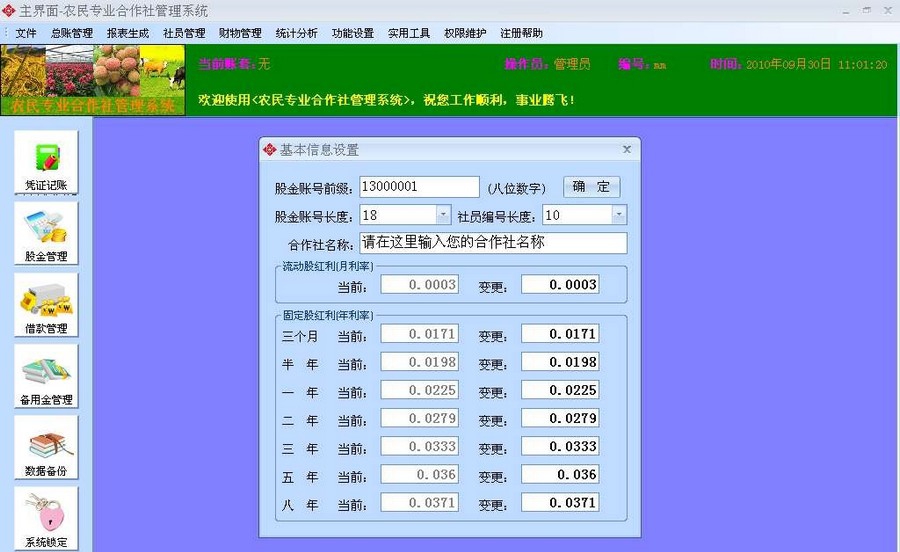
Task: Click the (八位数字) hint text
Action: pyautogui.click(x=517, y=188)
